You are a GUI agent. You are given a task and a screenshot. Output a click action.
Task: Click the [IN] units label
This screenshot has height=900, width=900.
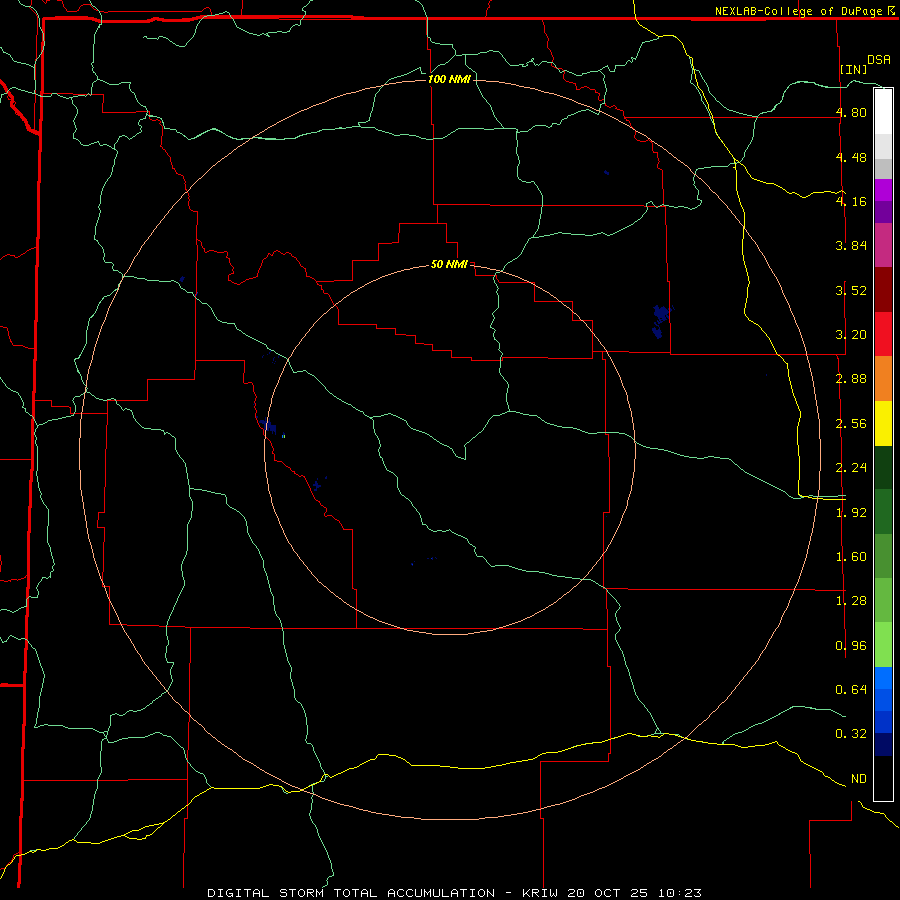pos(854,69)
